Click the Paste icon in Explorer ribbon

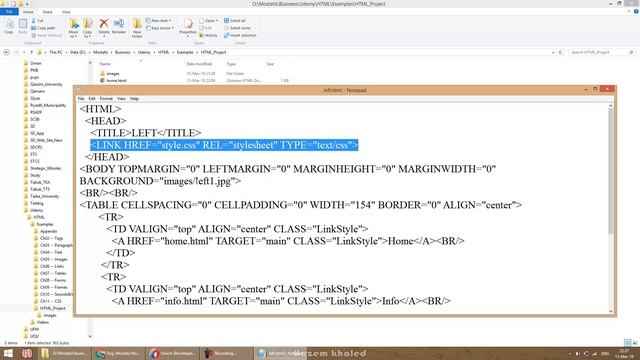tap(22, 26)
